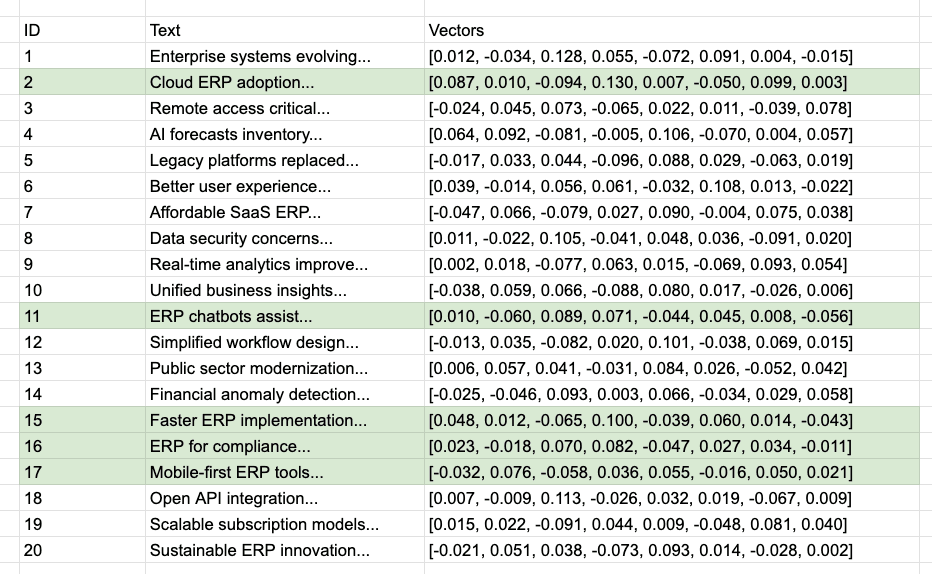
Task: Click the vector cell beside 'Better user experience...'
Action: pyautogui.click(x=640, y=186)
